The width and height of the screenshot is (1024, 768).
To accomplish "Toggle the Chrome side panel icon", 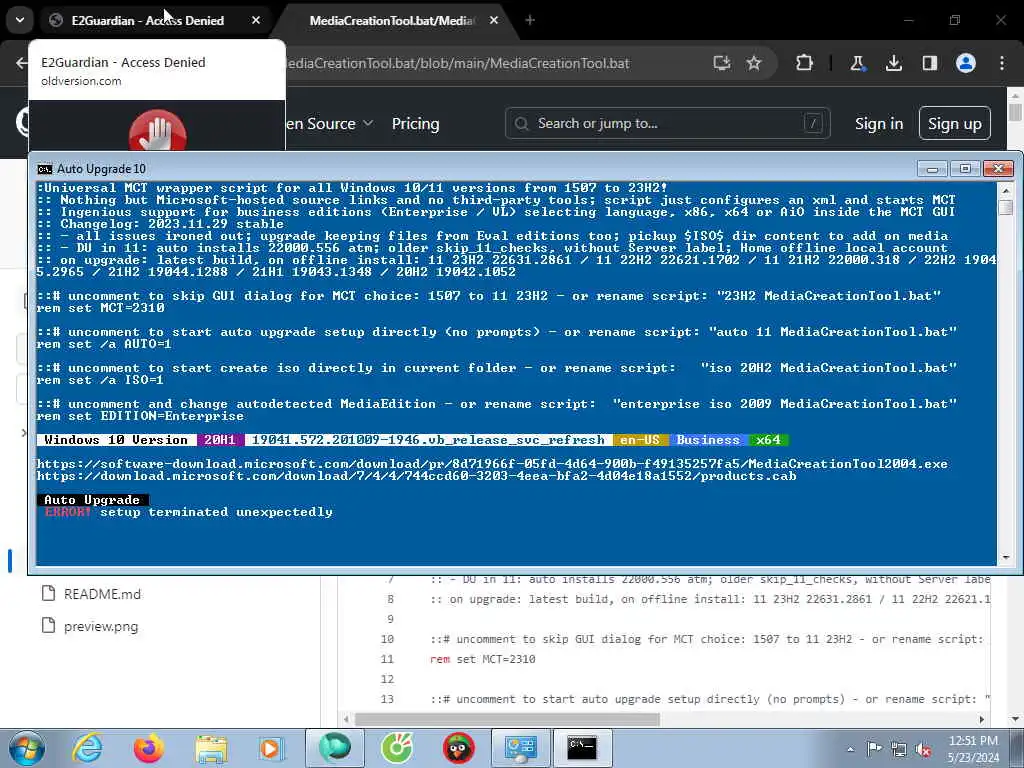I will (x=930, y=63).
